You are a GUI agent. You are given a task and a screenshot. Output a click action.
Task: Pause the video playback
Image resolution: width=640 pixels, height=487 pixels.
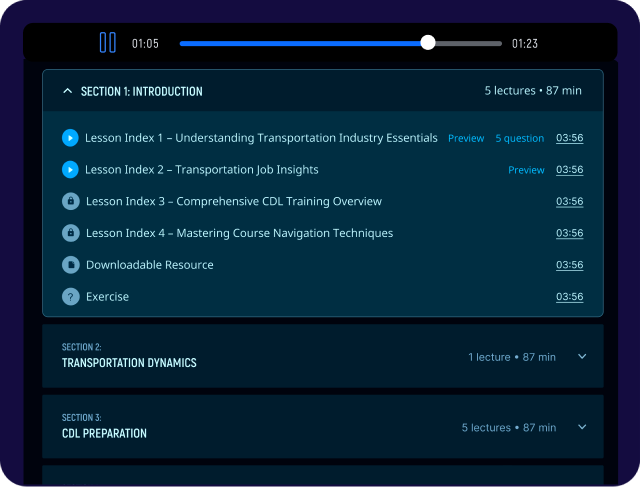(x=107, y=43)
